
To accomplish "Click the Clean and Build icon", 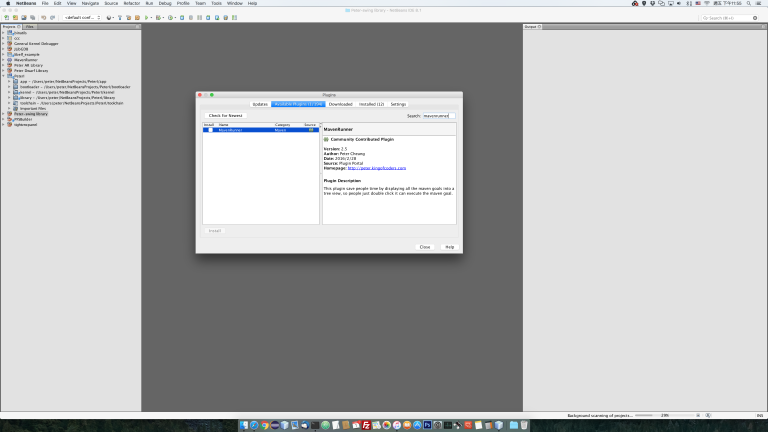I will coord(129,18).
